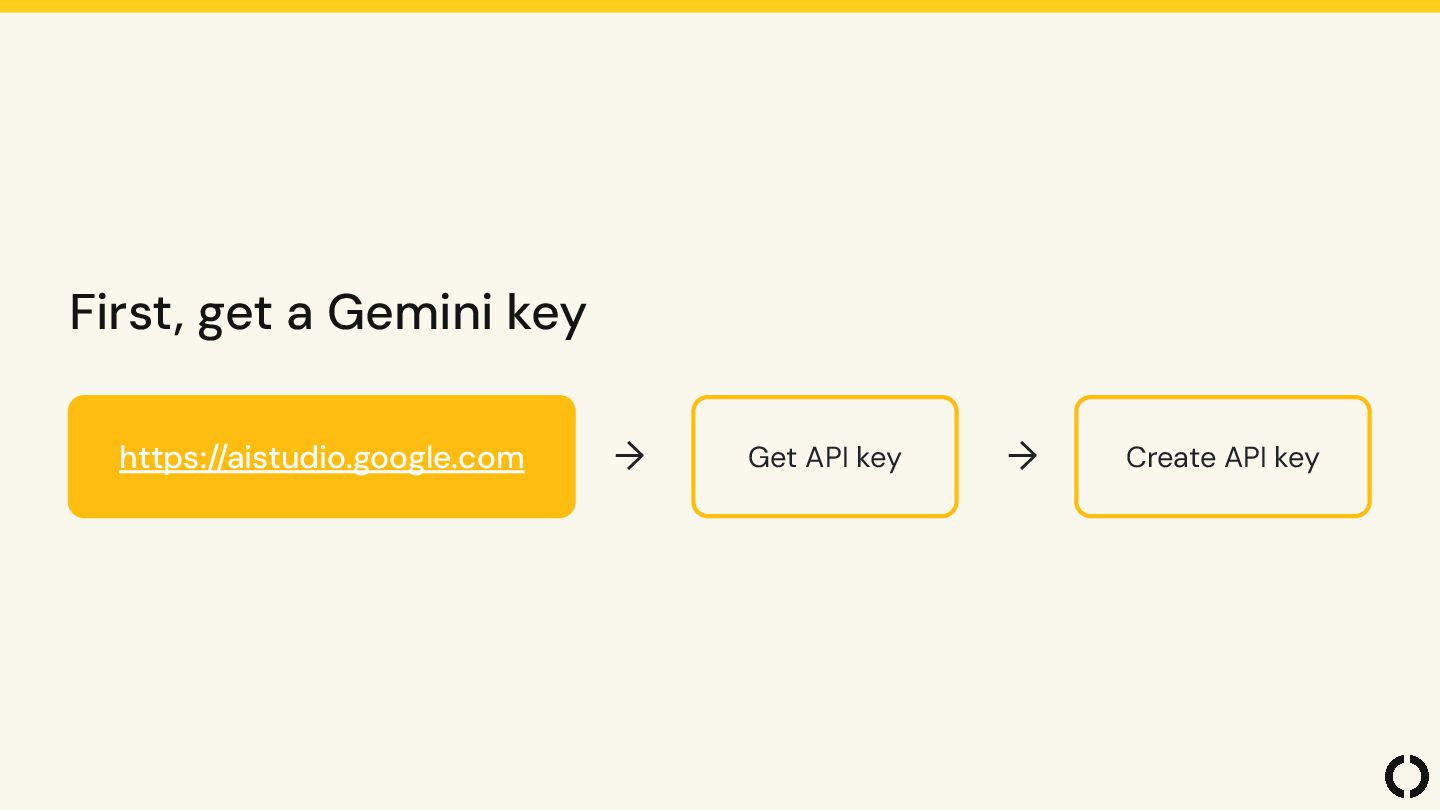Viewport: 1440px width, 810px height.
Task: Click the black circular logo icon
Action: point(1407,777)
